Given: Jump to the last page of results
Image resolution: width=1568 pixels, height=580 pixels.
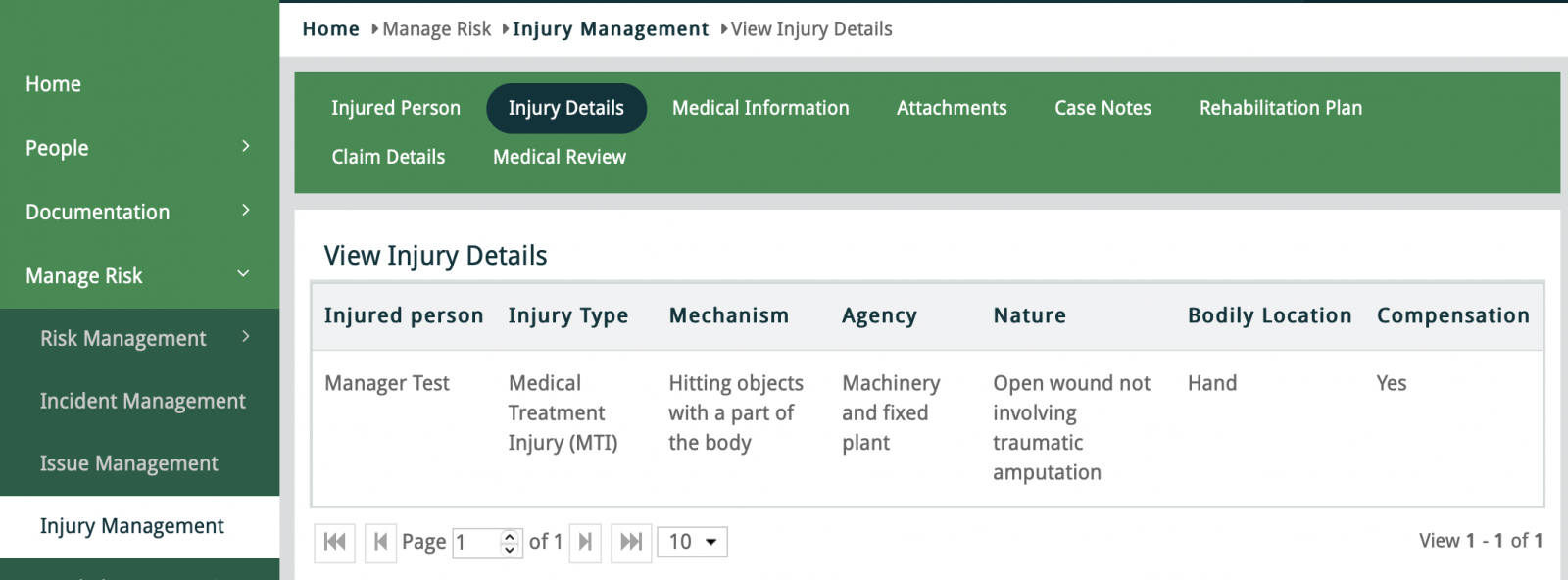Looking at the screenshot, I should pyautogui.click(x=631, y=542).
